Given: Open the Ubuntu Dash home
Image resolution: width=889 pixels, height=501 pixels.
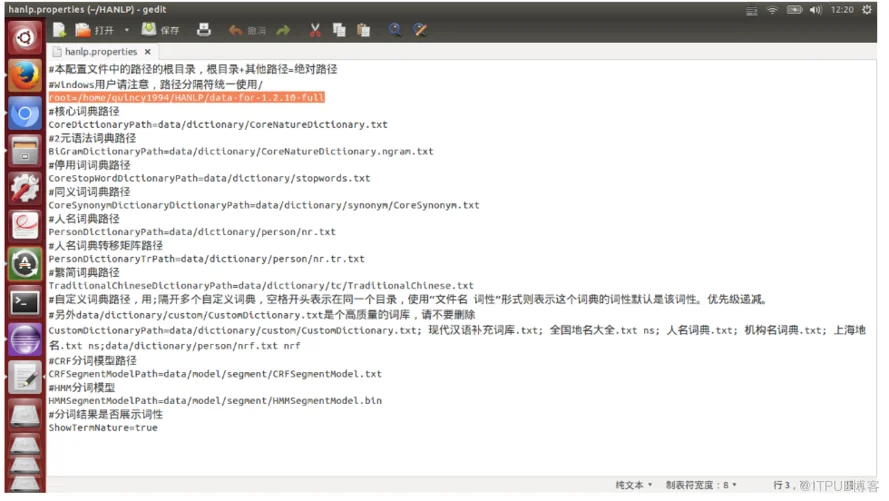Looking at the screenshot, I should (24, 38).
